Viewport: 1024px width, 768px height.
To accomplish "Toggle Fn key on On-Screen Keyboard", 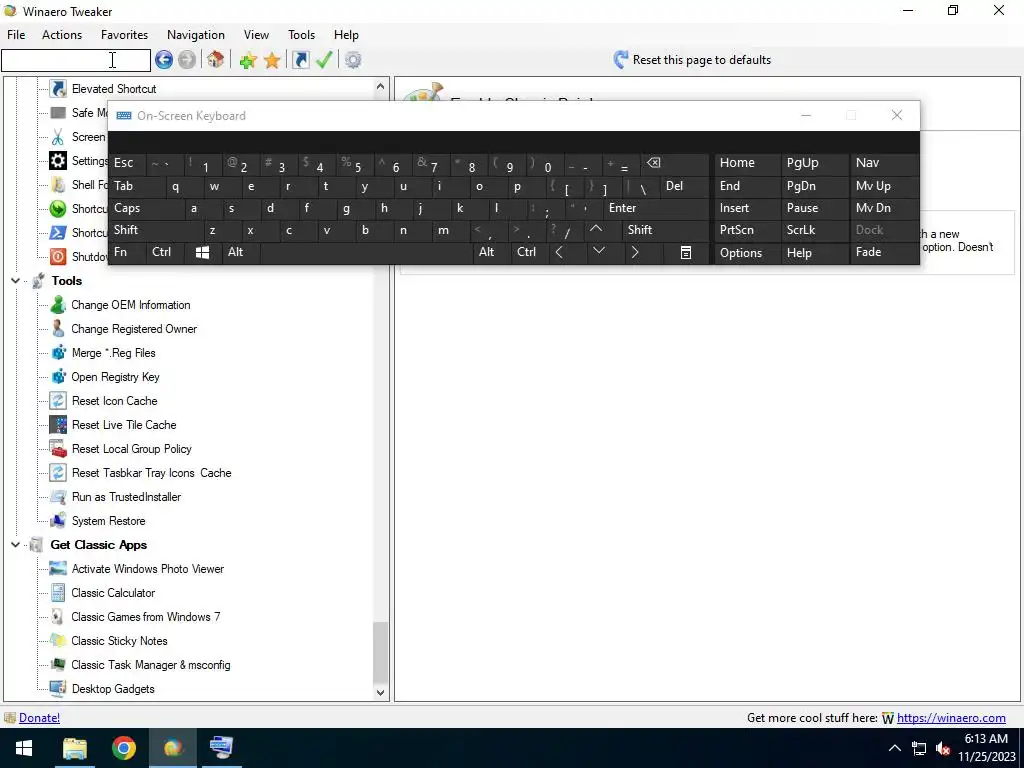I will [128, 252].
